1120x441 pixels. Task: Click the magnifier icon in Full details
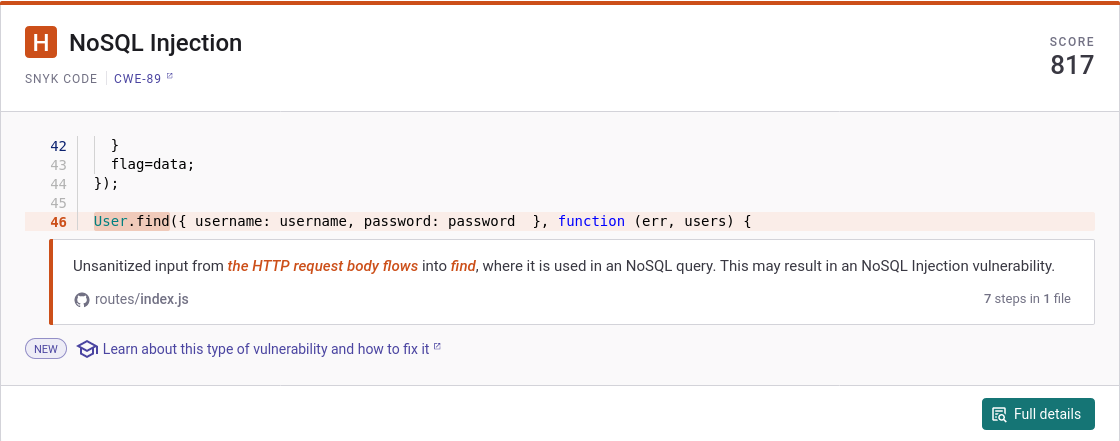click(x=999, y=414)
